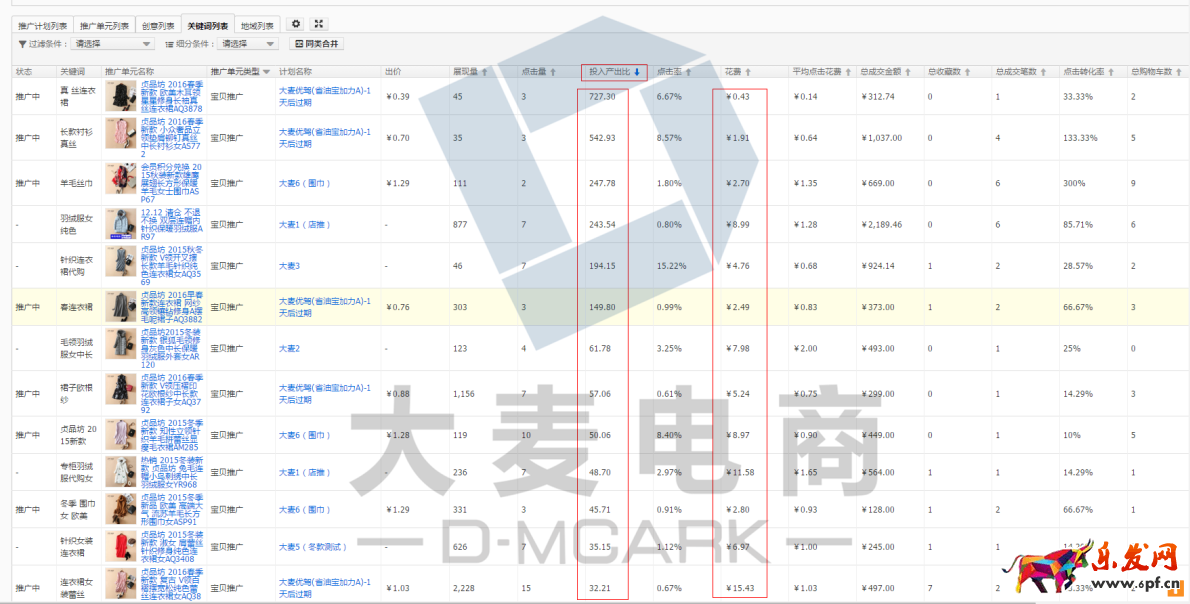1190x604 pixels.
Task: Click product thumbnail in 真丝连衣裙 row
Action: [x=120, y=96]
